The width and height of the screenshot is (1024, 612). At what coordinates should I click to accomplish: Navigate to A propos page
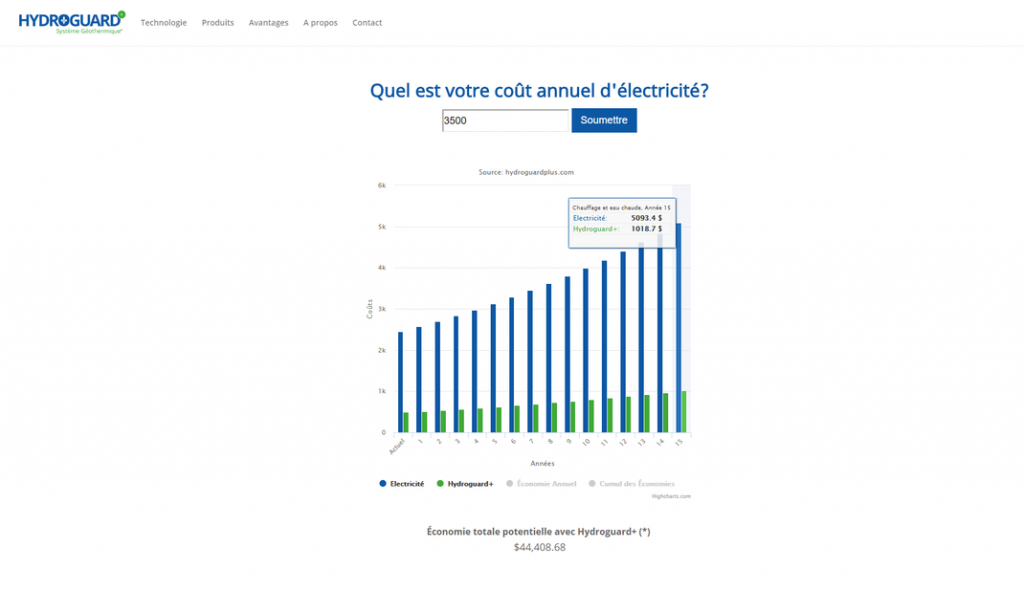(x=320, y=23)
